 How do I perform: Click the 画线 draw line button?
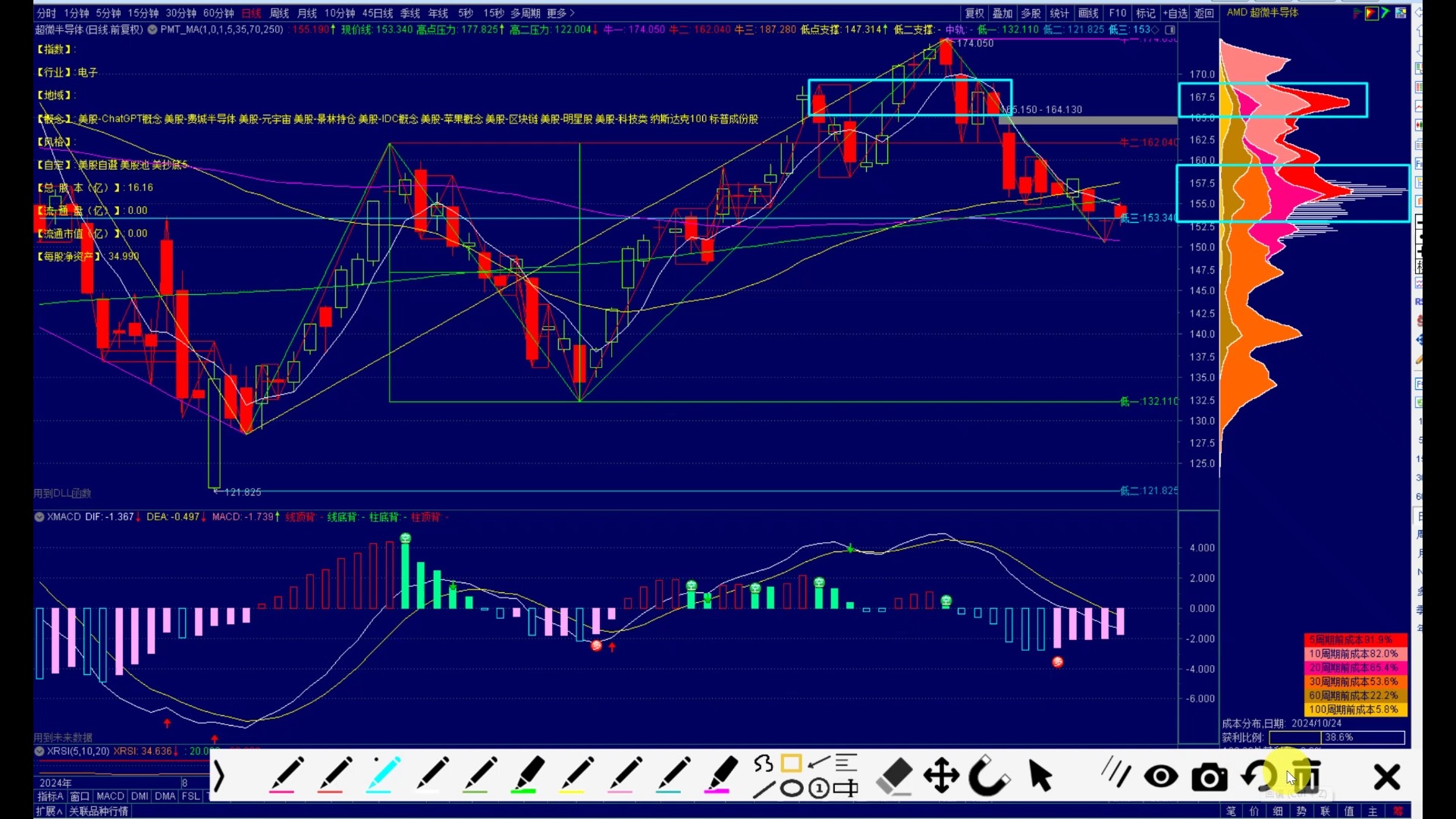1088,13
